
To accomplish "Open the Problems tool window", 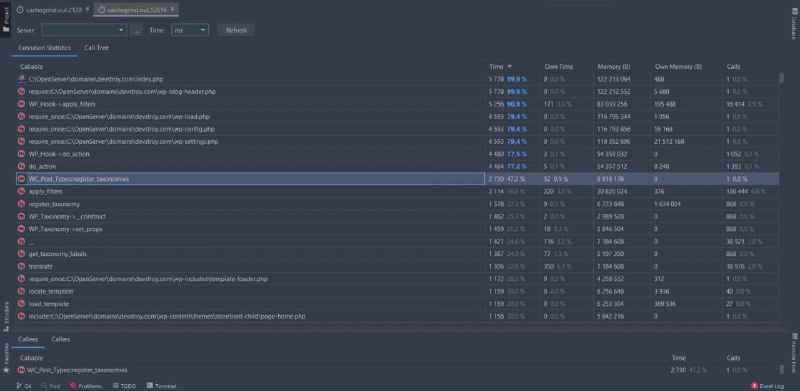I will pos(86,386).
